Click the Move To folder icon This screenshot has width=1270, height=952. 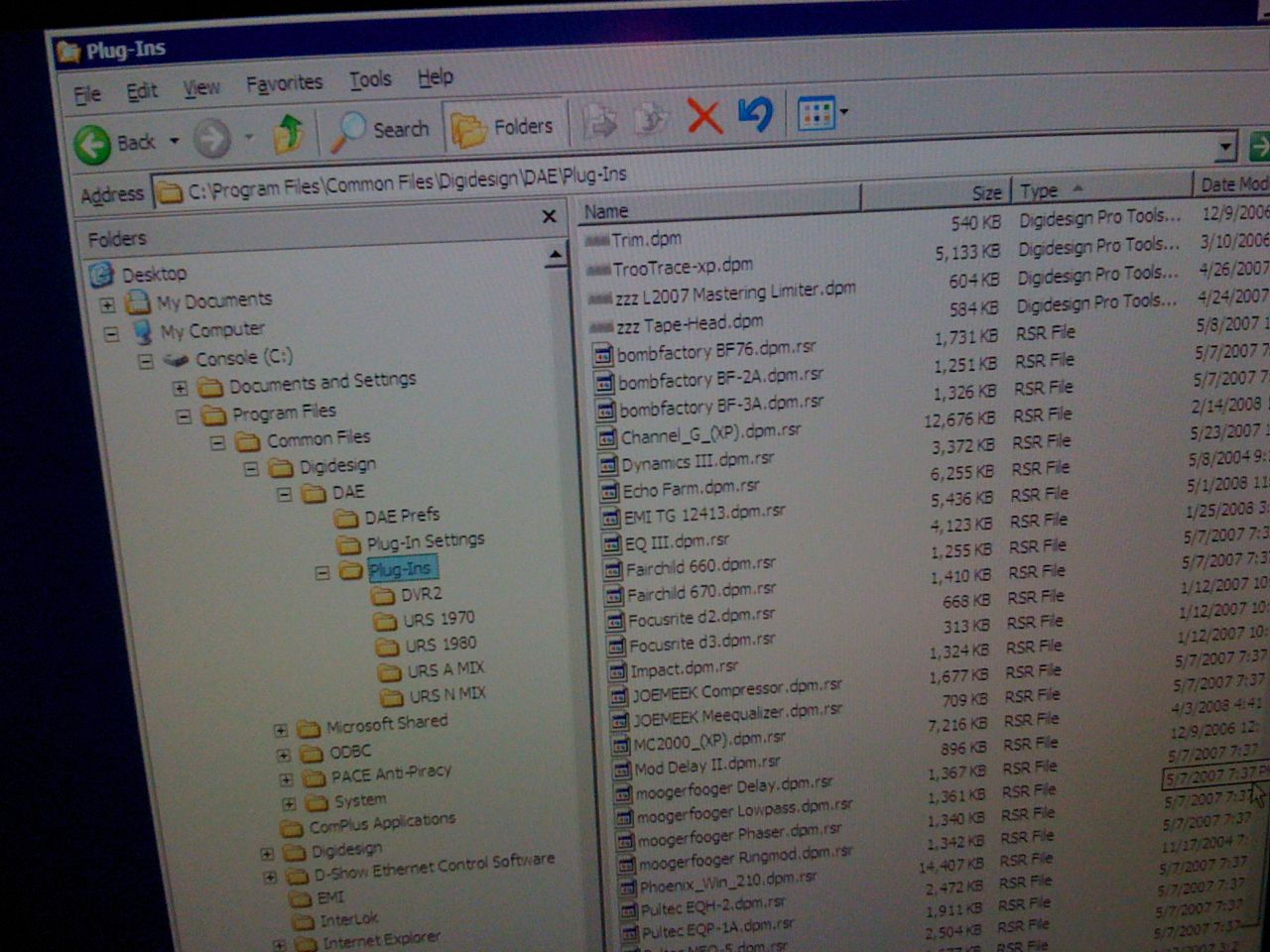point(600,121)
